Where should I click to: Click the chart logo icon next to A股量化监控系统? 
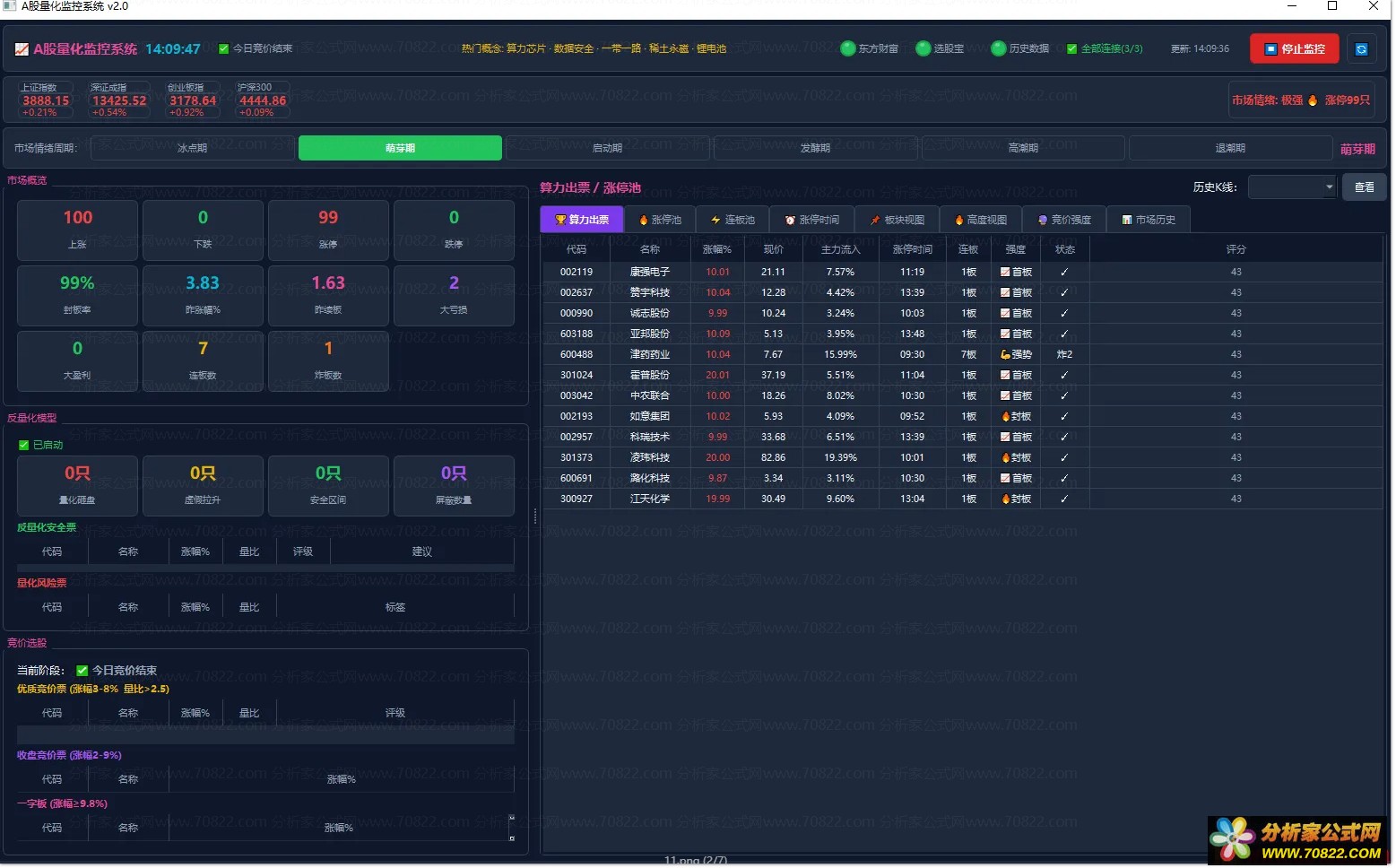pyautogui.click(x=22, y=49)
